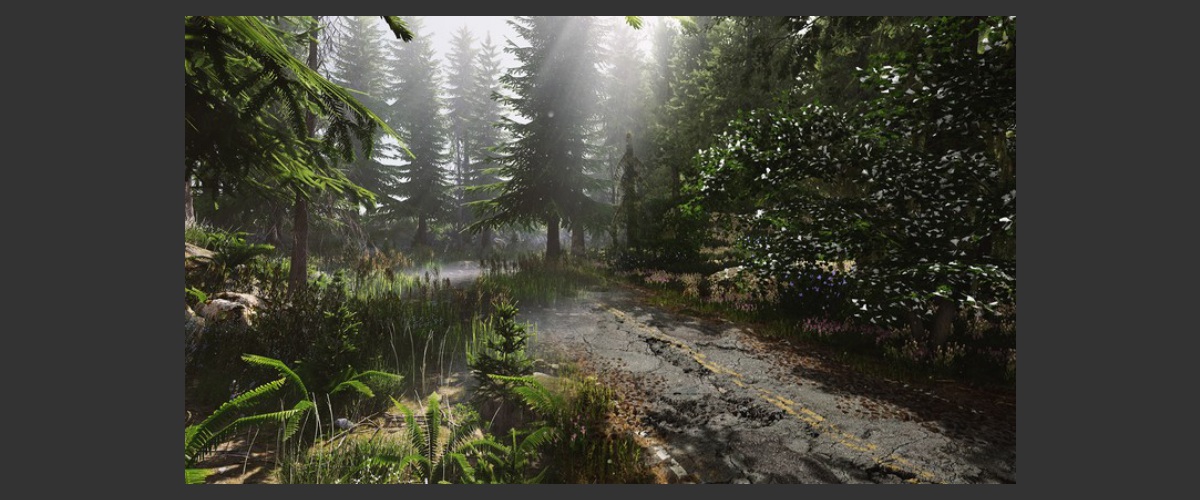The image size is (1200, 500).
Task: Click the thin tree trunk on the left
Action: point(298,240)
